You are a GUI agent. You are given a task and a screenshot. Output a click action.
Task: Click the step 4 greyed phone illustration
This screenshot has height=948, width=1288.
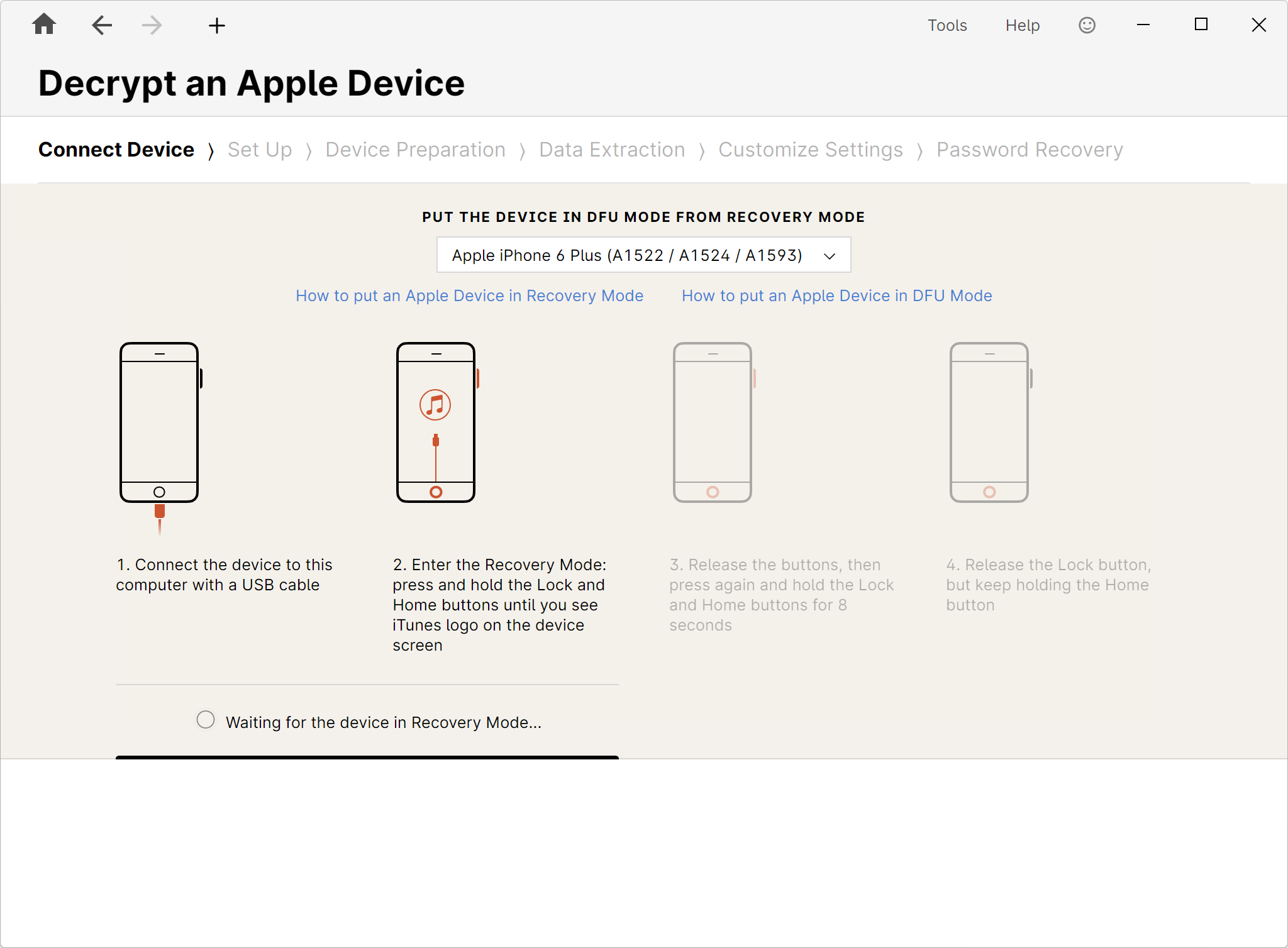991,422
